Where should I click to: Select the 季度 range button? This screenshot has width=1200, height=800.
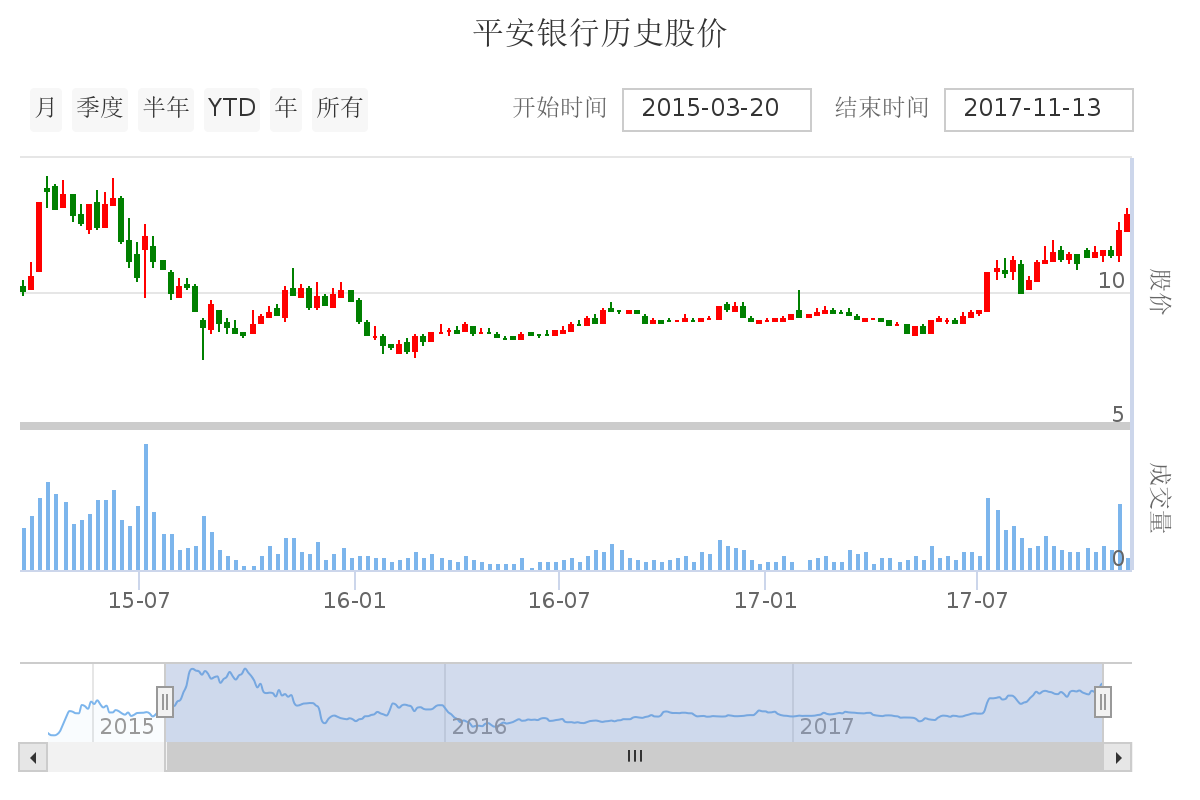pos(100,108)
